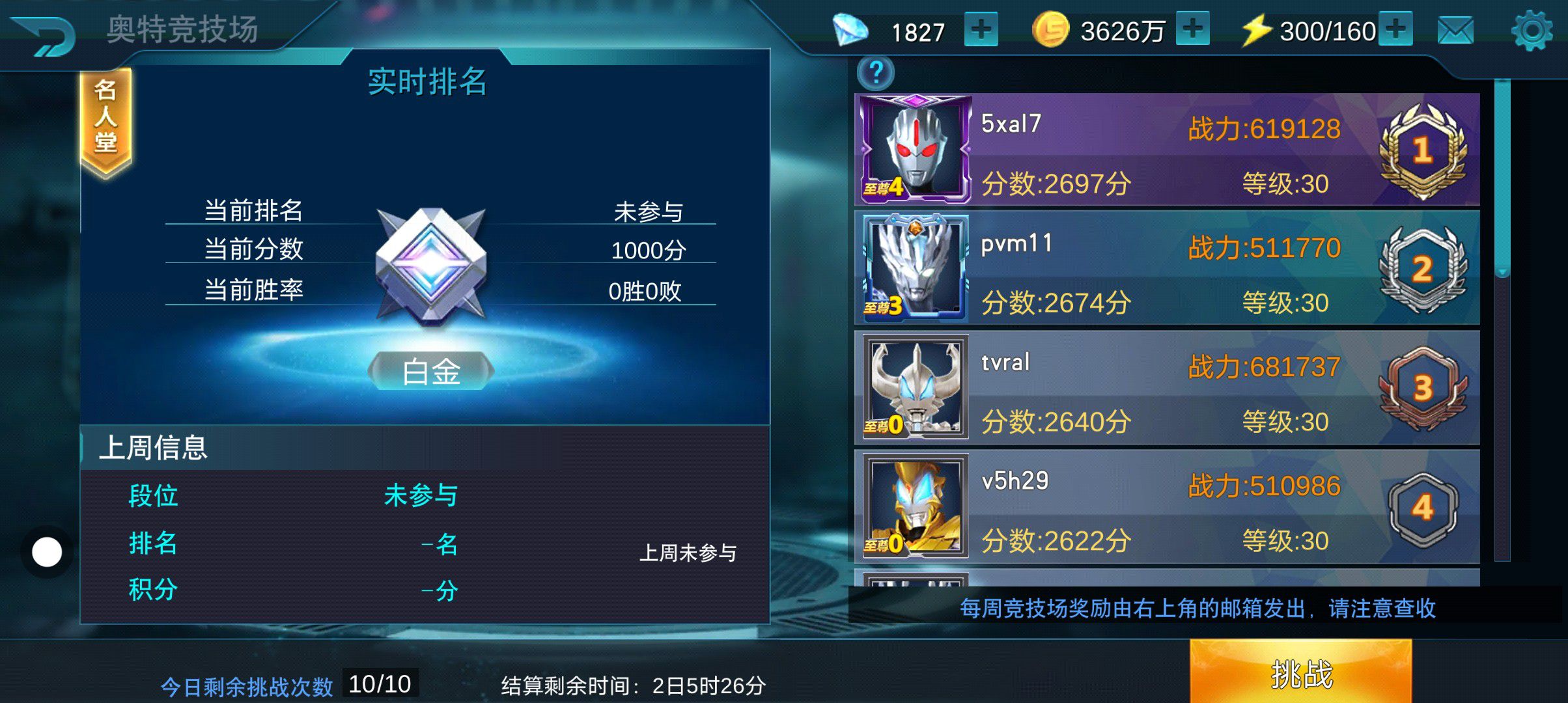
Task: Tap the 白金 rank label button
Action: [x=431, y=372]
